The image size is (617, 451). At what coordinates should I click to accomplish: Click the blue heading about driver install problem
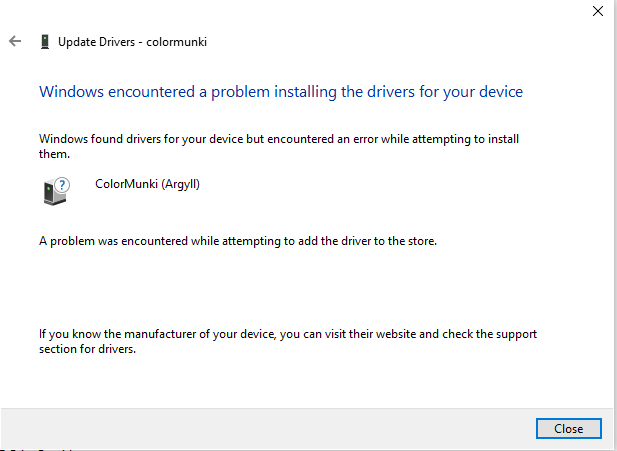pos(280,92)
